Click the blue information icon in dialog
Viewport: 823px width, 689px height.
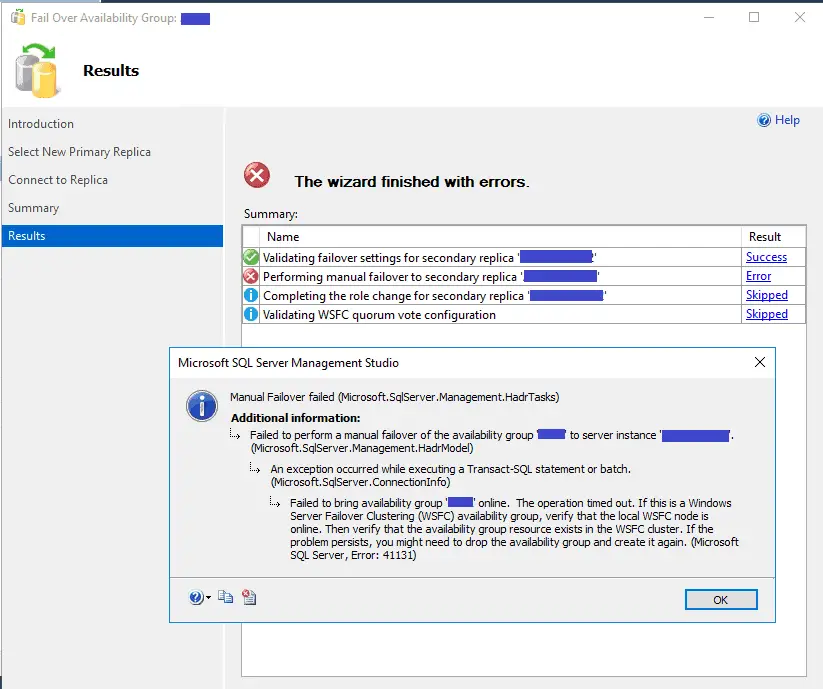tap(202, 406)
